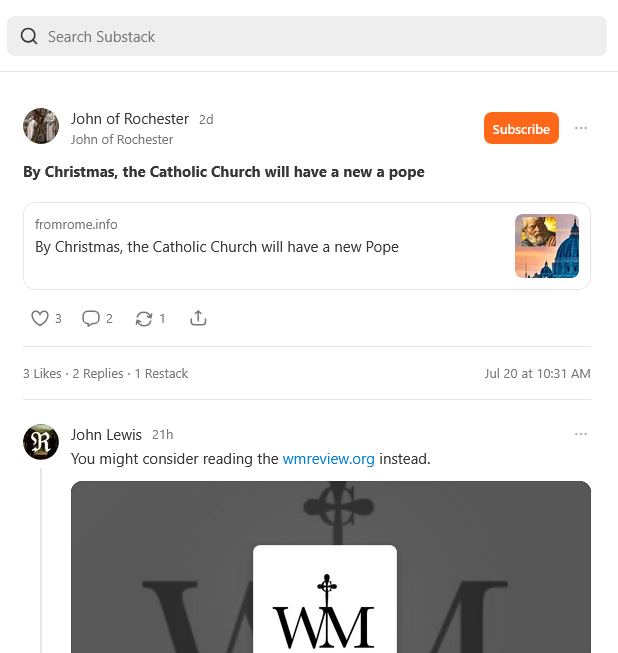Like the post with the heart icon
The height and width of the screenshot is (653, 618).
coord(40,318)
